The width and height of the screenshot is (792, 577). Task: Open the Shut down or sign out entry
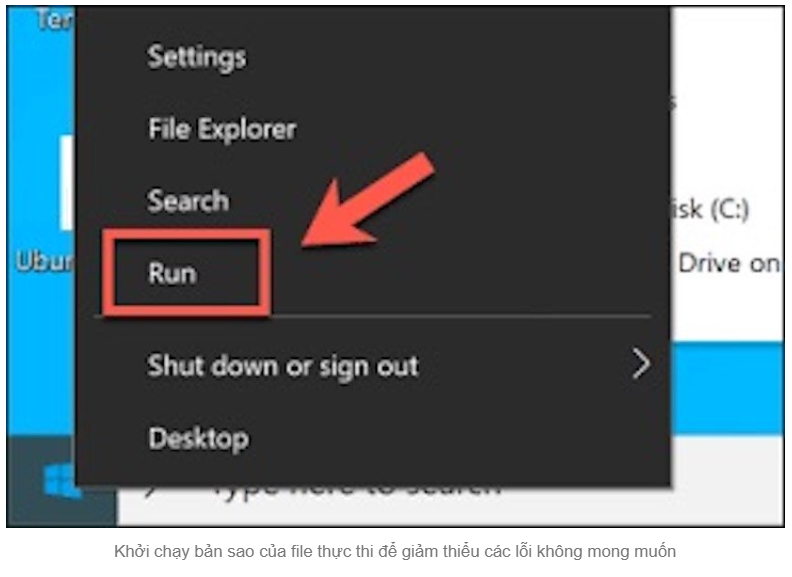pyautogui.click(x=283, y=366)
